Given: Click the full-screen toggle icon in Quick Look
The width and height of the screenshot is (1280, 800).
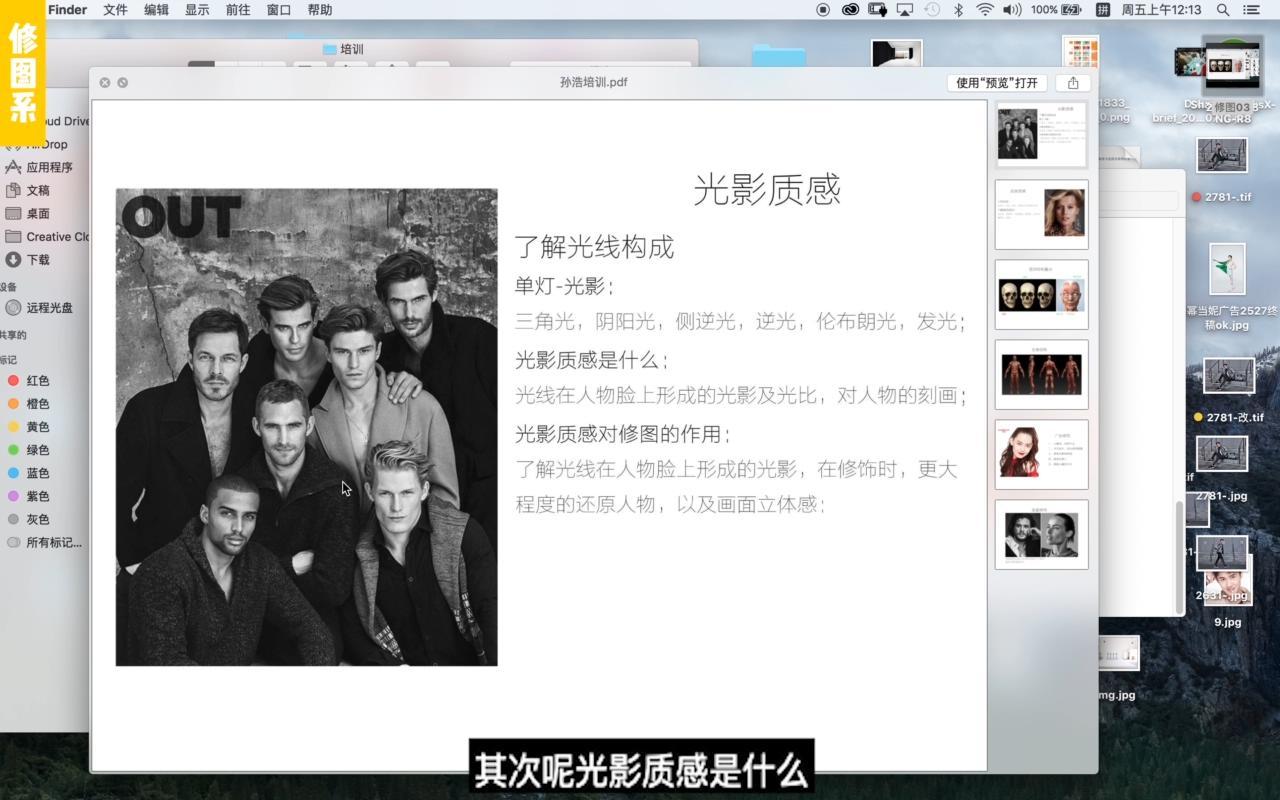Looking at the screenshot, I should point(123,82).
